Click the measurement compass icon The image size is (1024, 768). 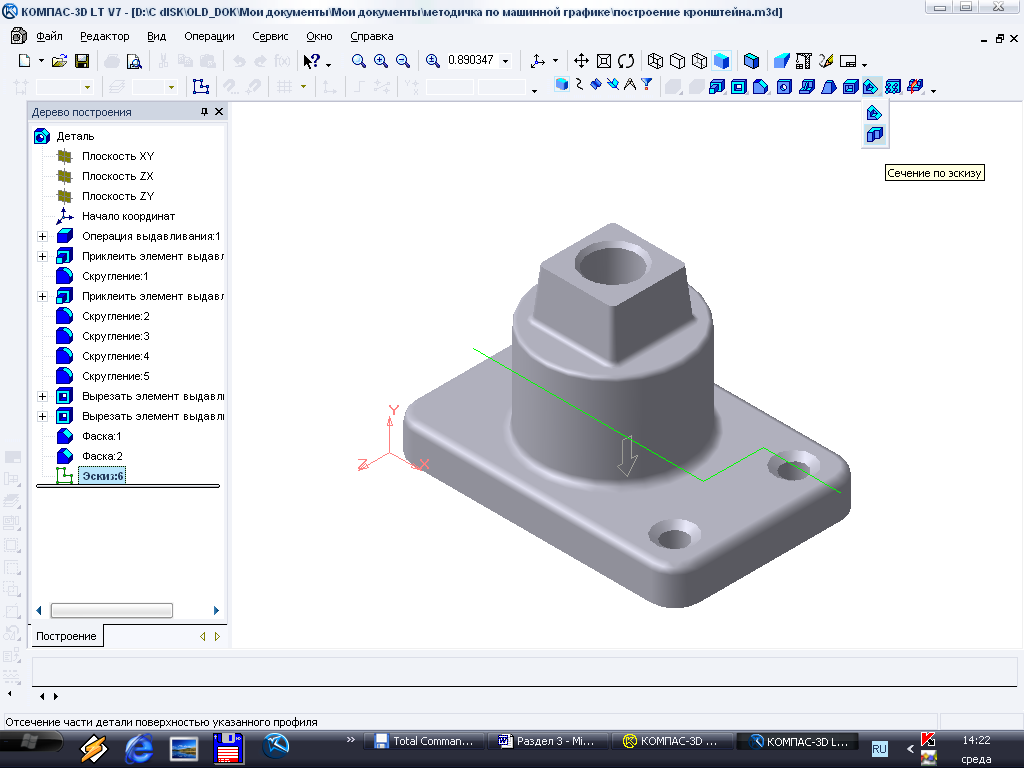[630, 85]
